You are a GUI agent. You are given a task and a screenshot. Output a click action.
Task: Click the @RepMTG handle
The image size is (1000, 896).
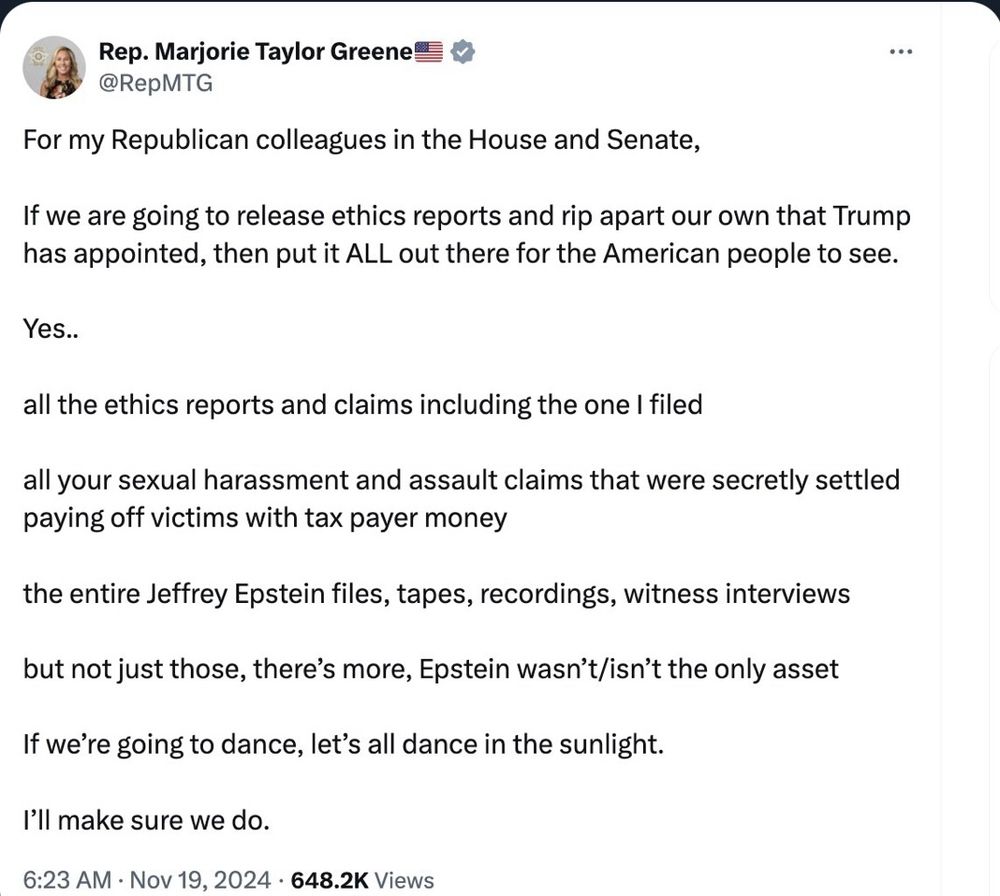(155, 84)
